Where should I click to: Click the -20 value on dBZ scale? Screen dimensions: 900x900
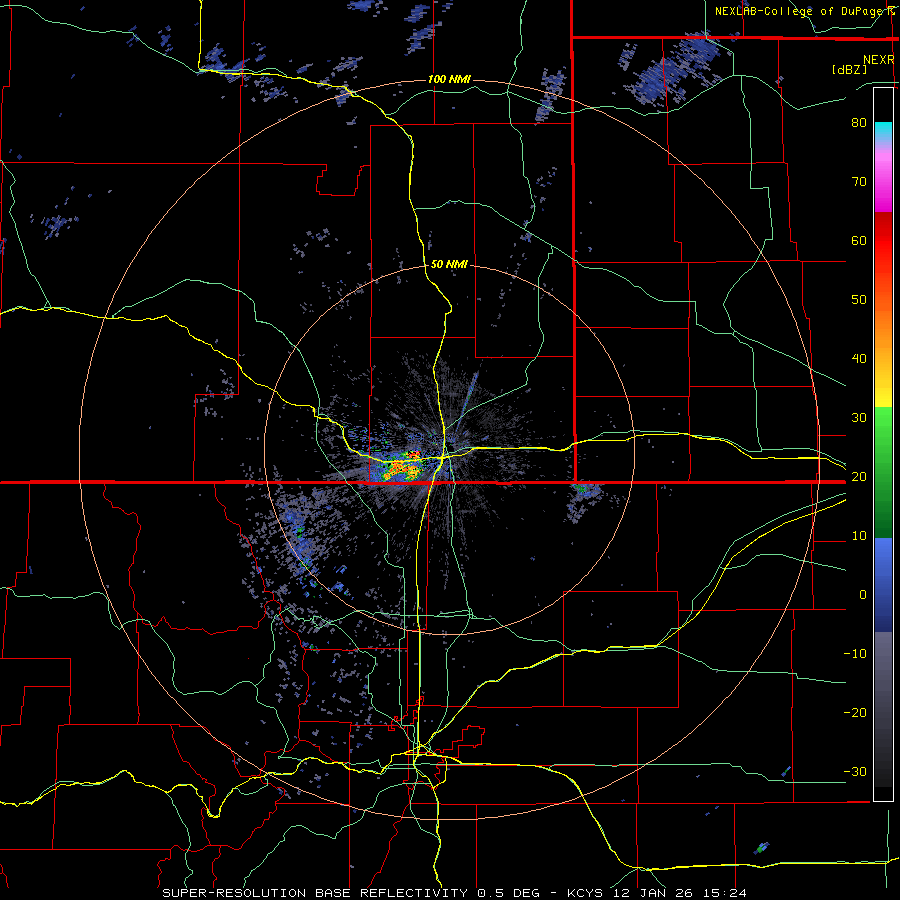[855, 712]
